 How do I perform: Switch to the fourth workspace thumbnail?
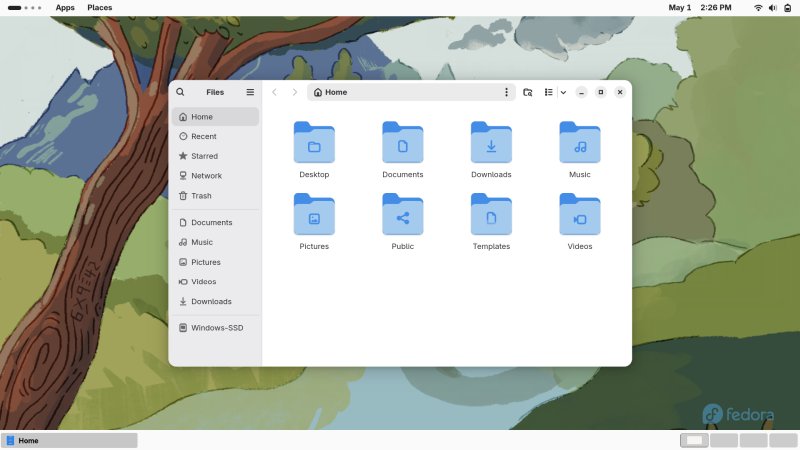coord(783,440)
